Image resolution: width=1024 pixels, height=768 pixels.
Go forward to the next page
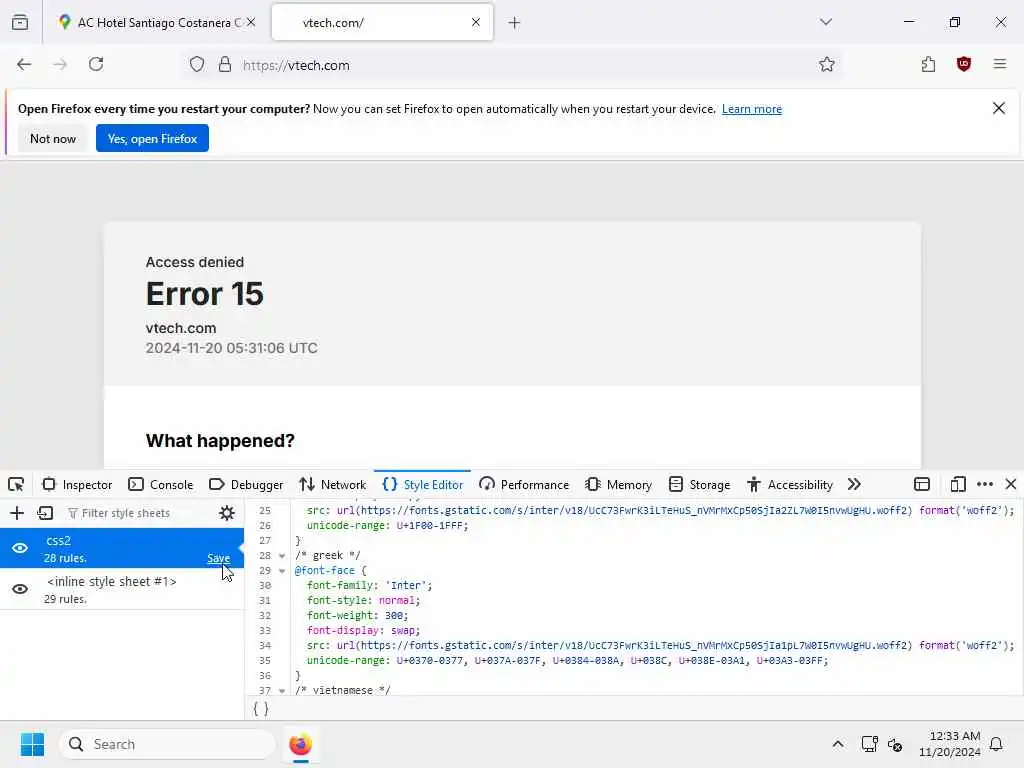[60, 65]
